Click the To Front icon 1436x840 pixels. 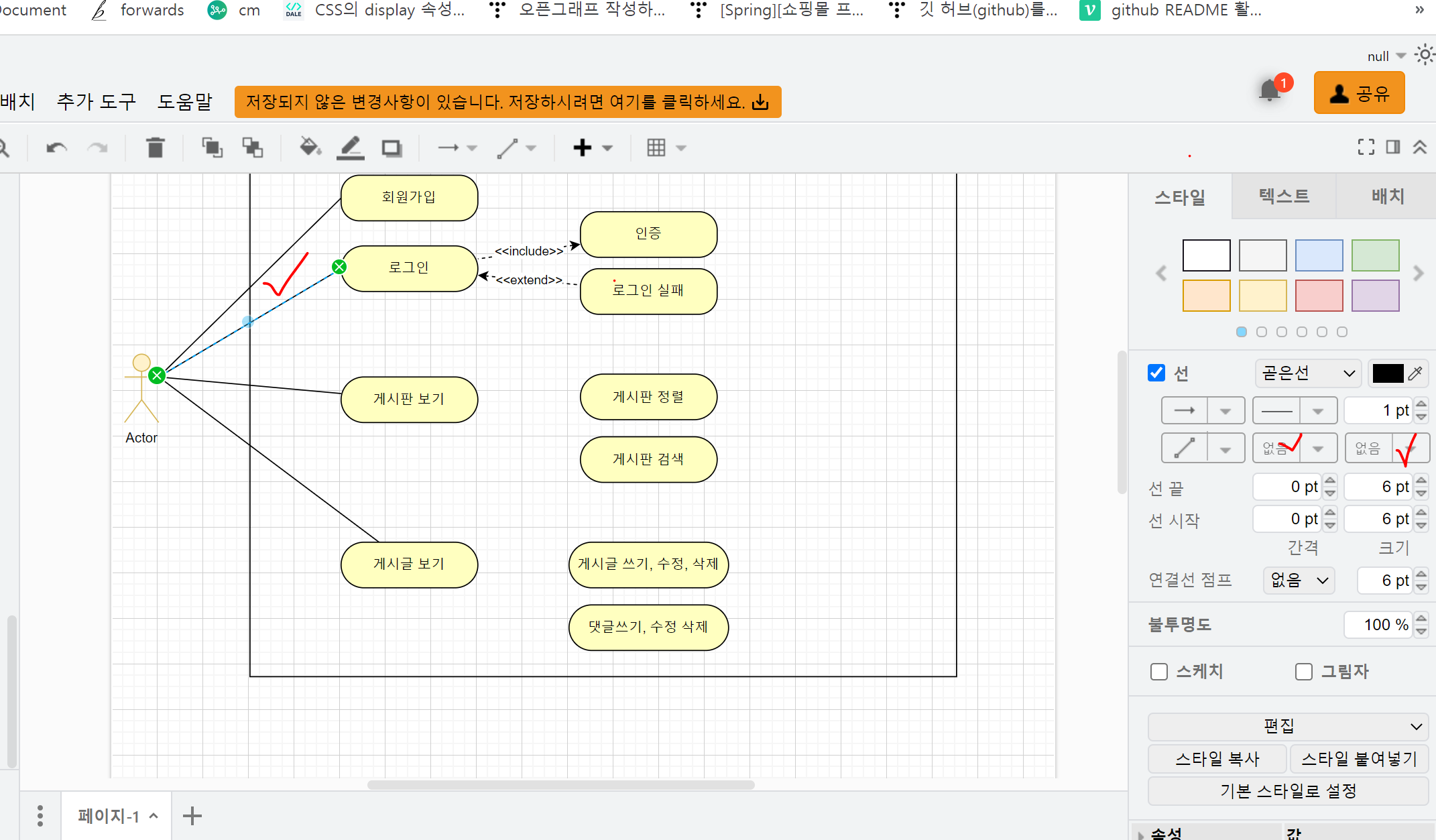[212, 147]
